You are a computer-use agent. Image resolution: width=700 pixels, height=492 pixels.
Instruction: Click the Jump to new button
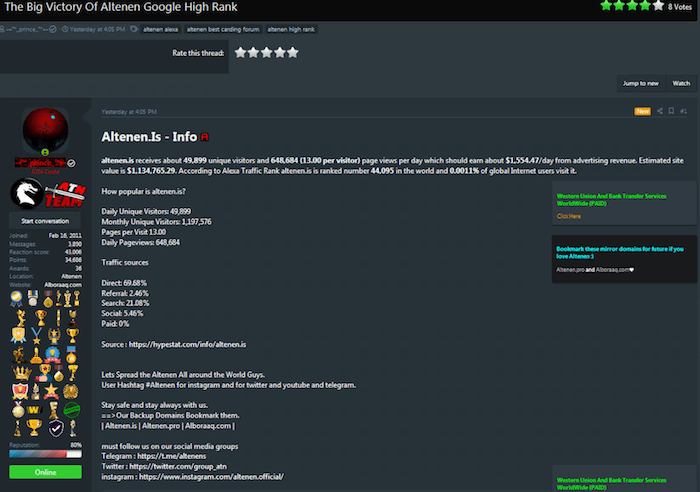[641, 83]
